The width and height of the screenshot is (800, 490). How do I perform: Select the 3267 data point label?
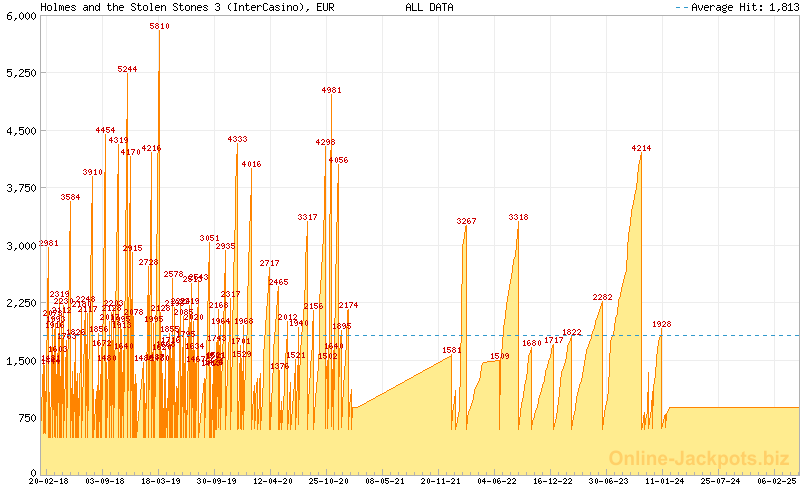pyautogui.click(x=467, y=221)
